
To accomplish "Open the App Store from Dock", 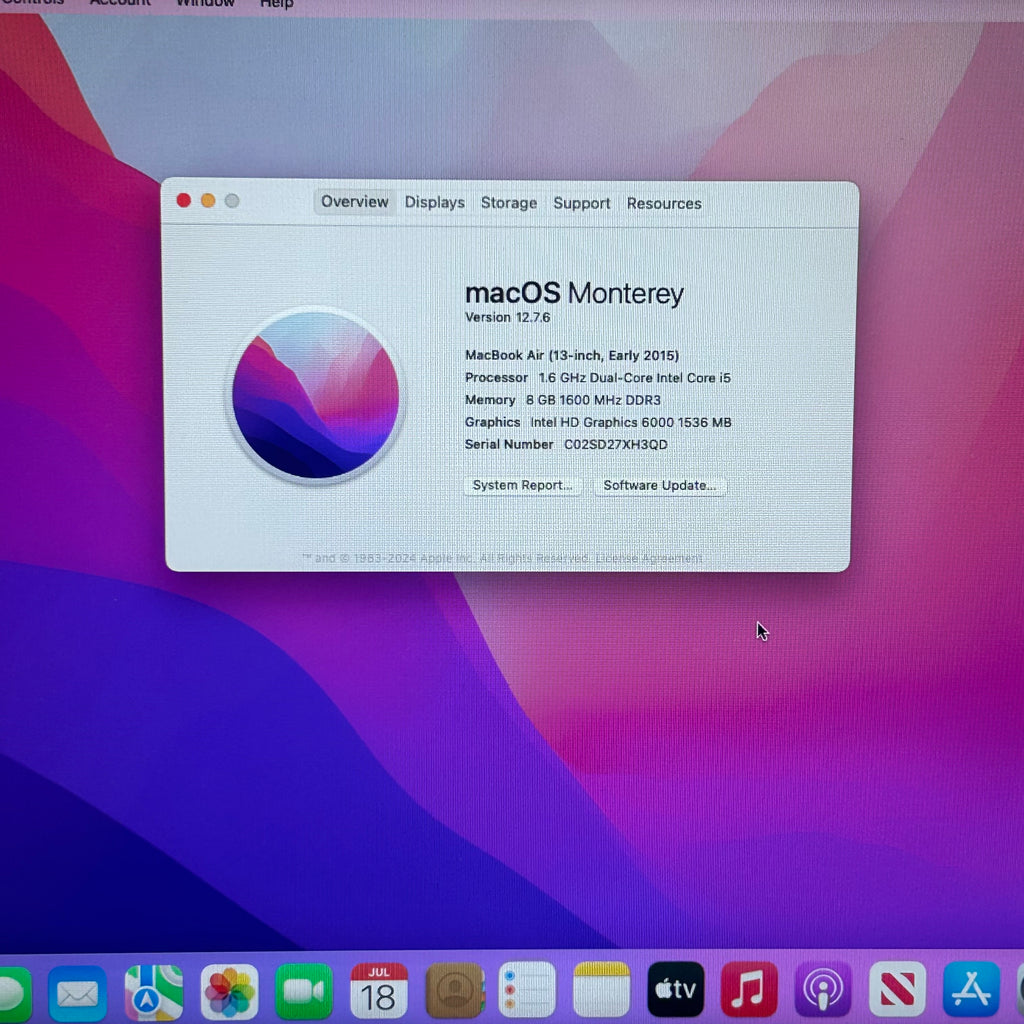I will click(972, 989).
